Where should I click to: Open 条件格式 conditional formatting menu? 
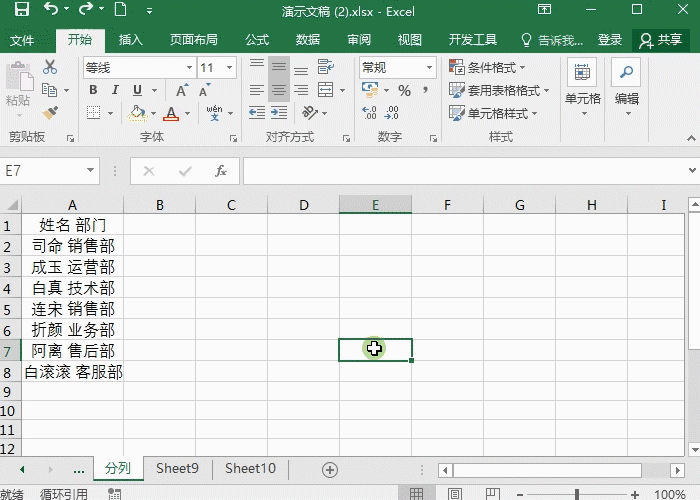coord(487,67)
